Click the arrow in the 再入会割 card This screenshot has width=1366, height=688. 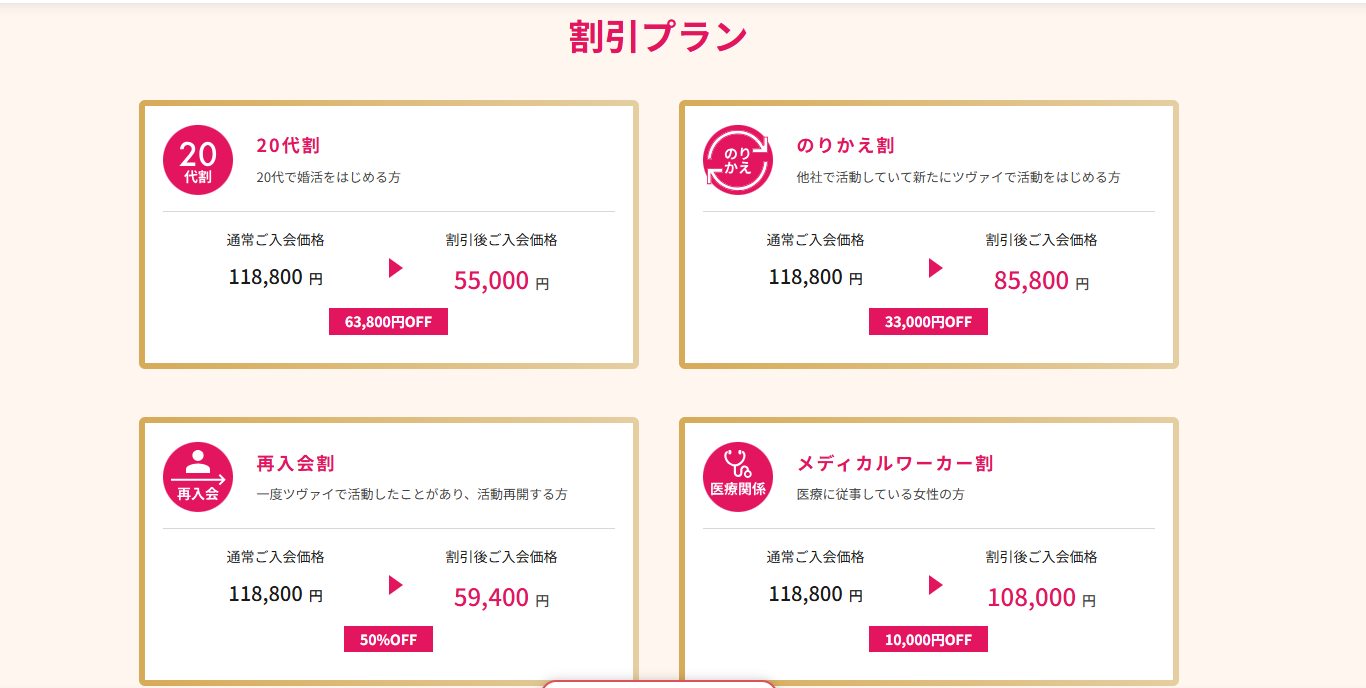tap(395, 585)
